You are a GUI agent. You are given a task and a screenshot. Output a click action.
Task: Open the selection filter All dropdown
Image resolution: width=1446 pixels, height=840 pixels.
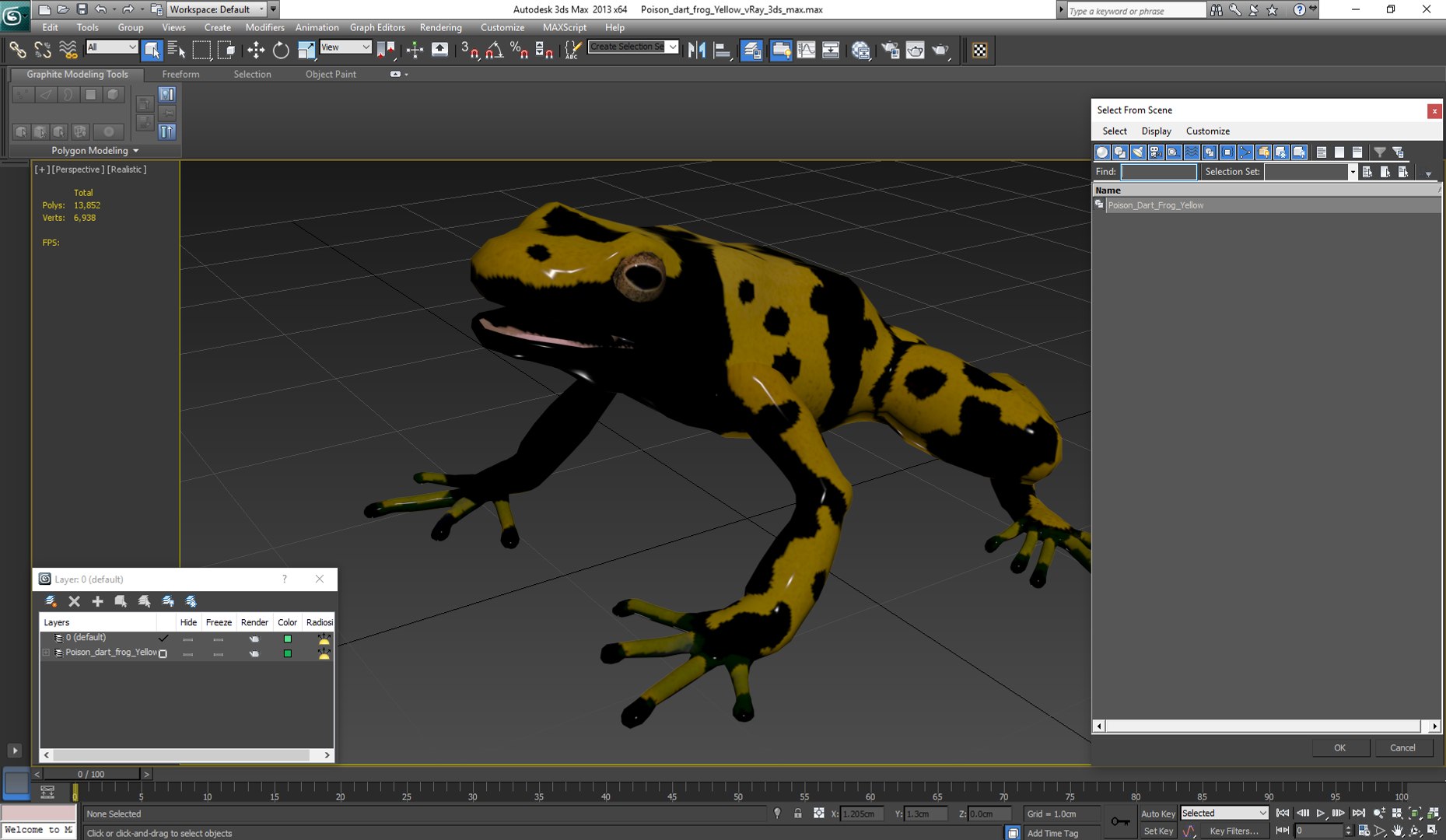[111, 47]
